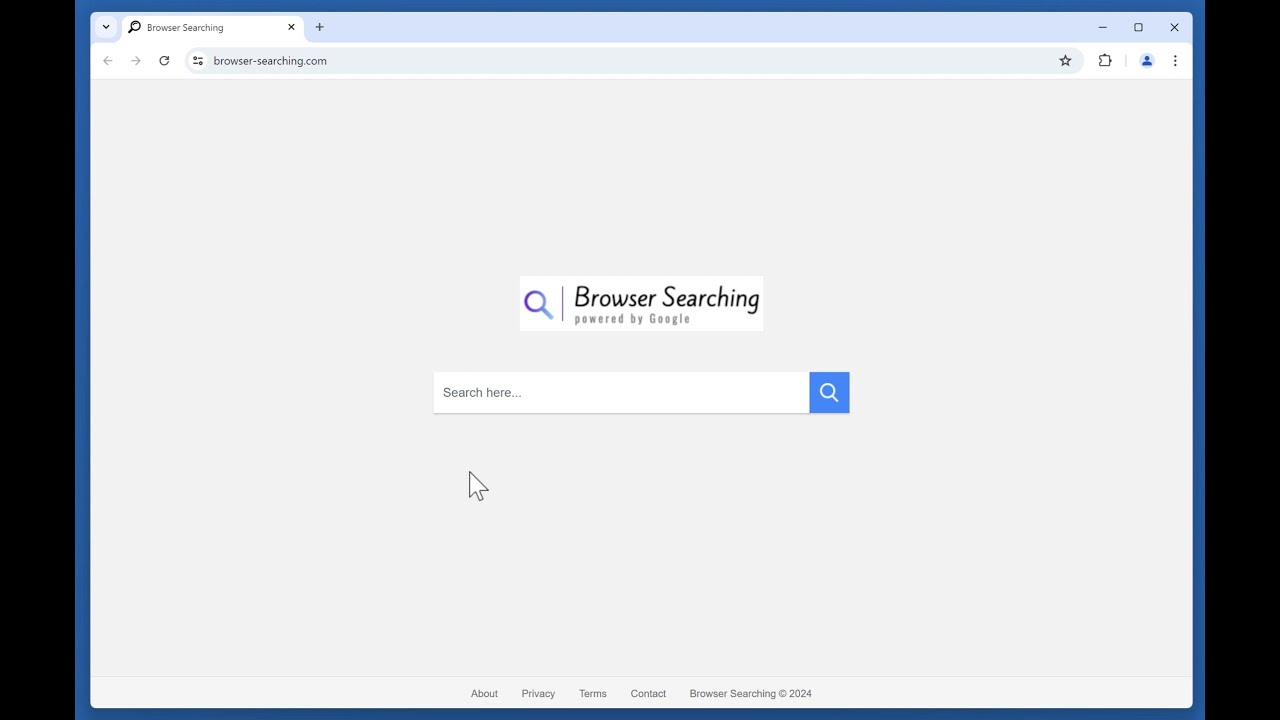Click the blue search magnifier button
This screenshot has width=1280, height=720.
click(829, 393)
